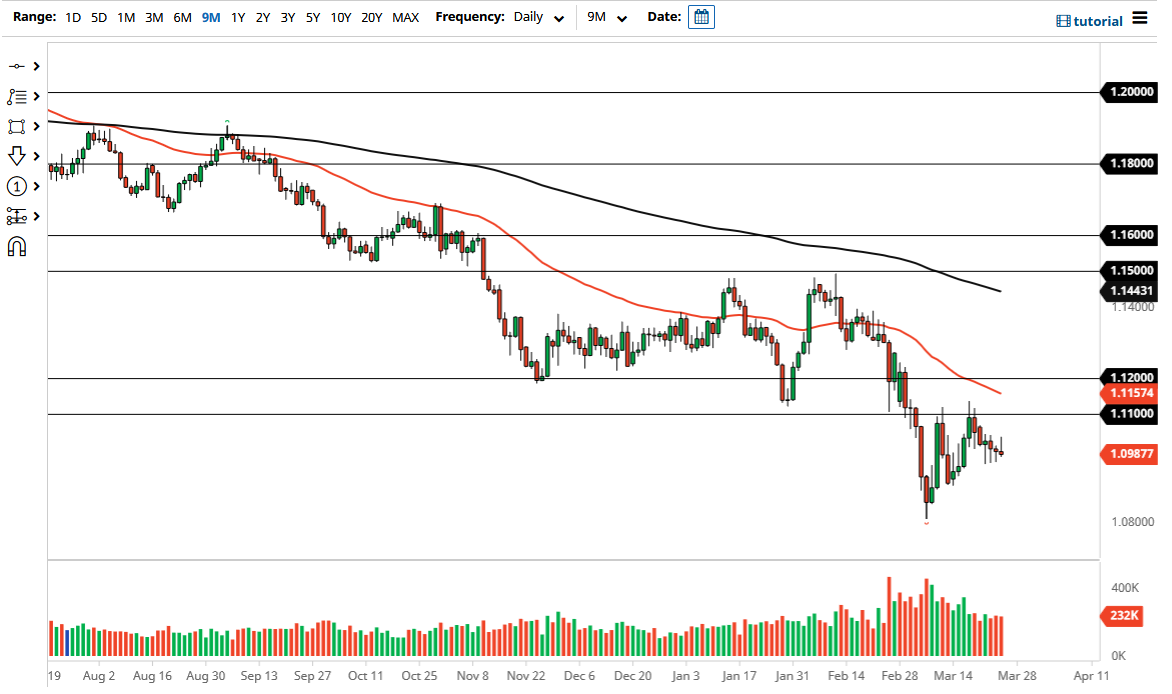Select the down arrow marker tool

[16, 156]
